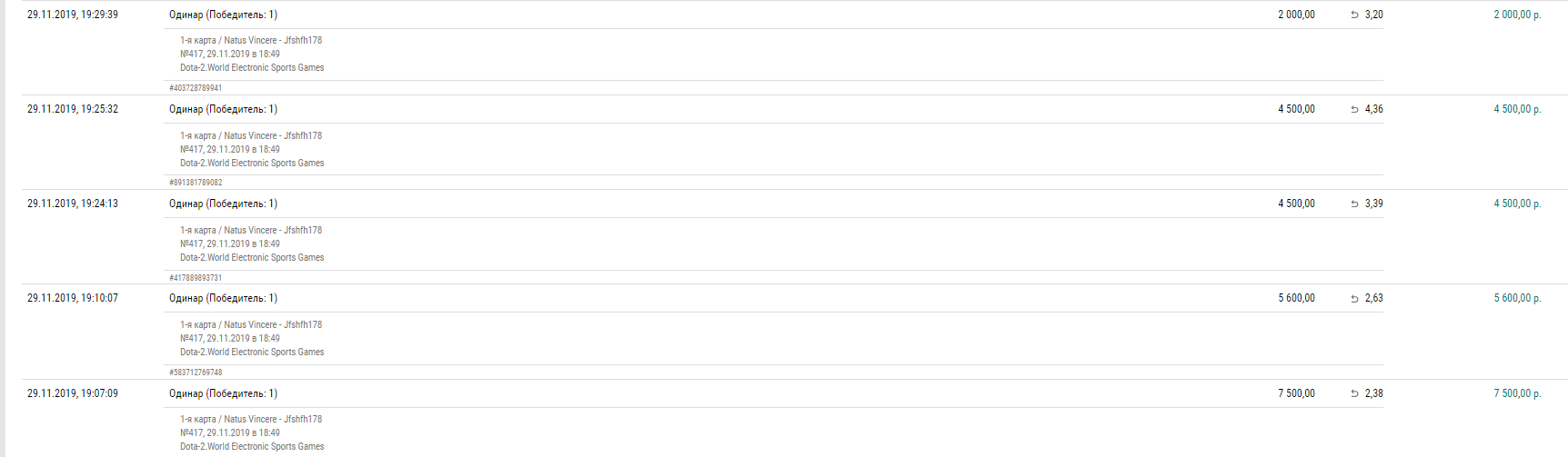
Task: Click the green 7 500,00 р. payout amount
Action: point(1517,393)
